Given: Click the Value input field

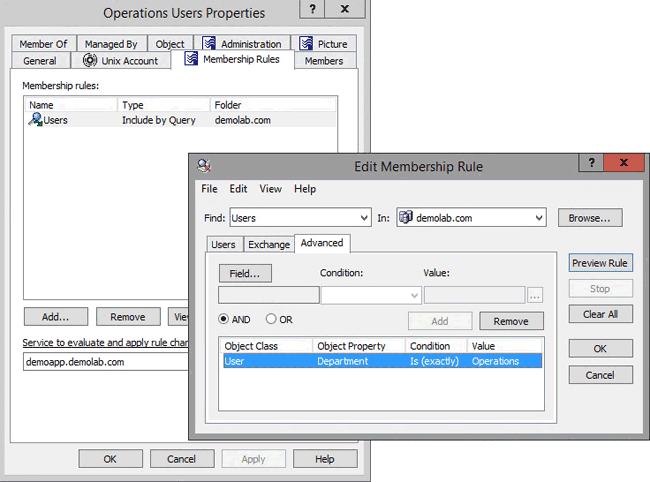Looking at the screenshot, I should click(x=475, y=295).
